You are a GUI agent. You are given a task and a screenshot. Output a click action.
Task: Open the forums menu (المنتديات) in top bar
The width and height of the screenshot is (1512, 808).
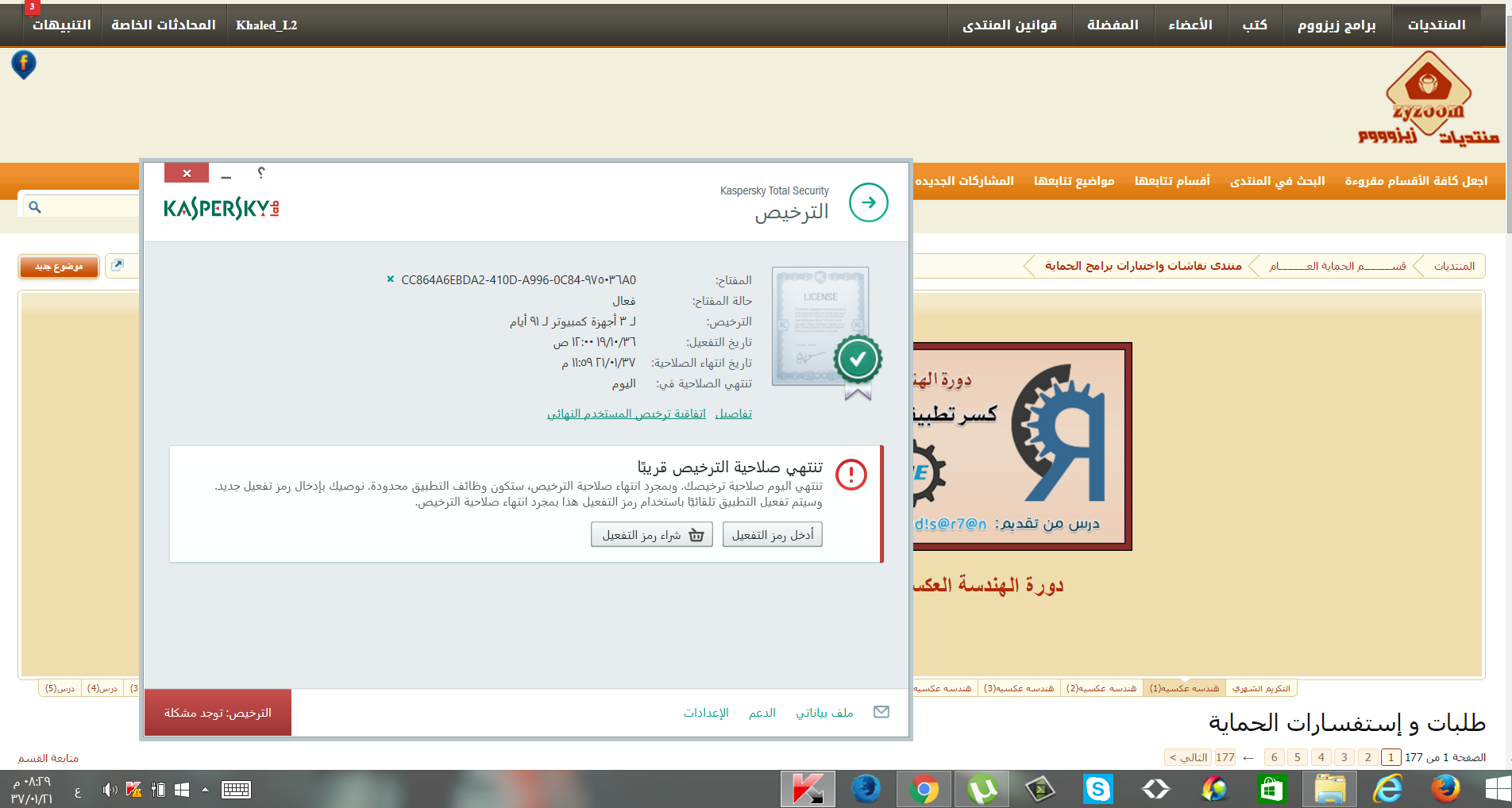coord(1437,25)
